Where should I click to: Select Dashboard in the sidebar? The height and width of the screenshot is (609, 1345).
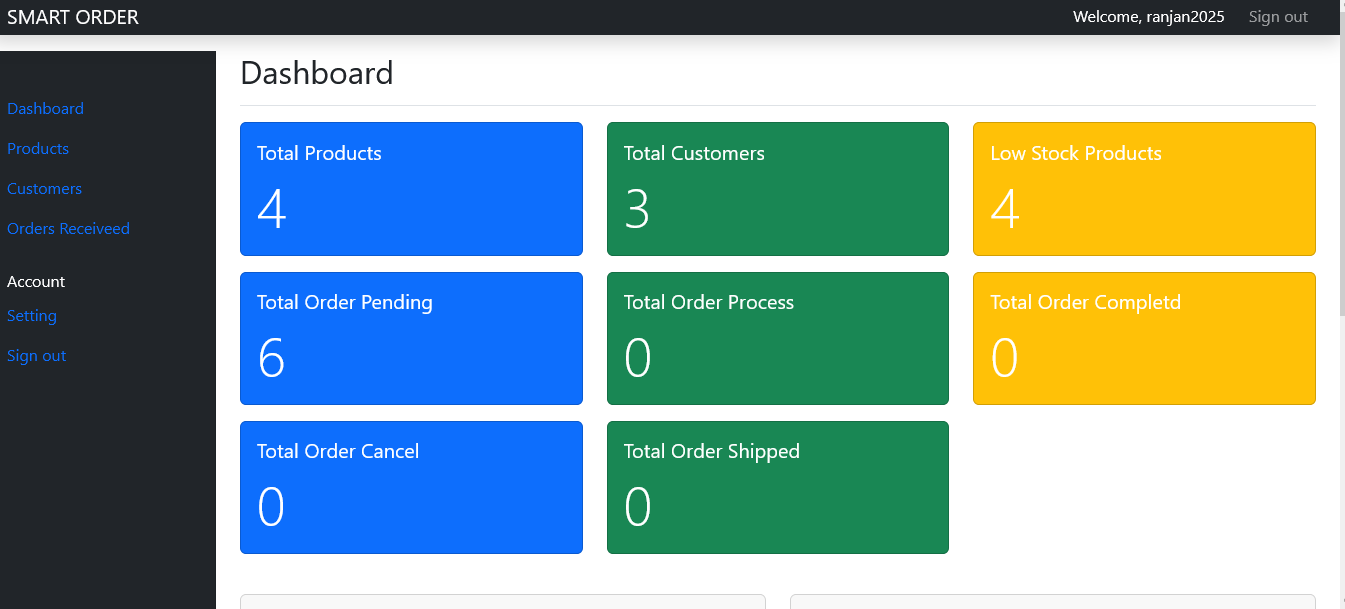click(x=45, y=108)
